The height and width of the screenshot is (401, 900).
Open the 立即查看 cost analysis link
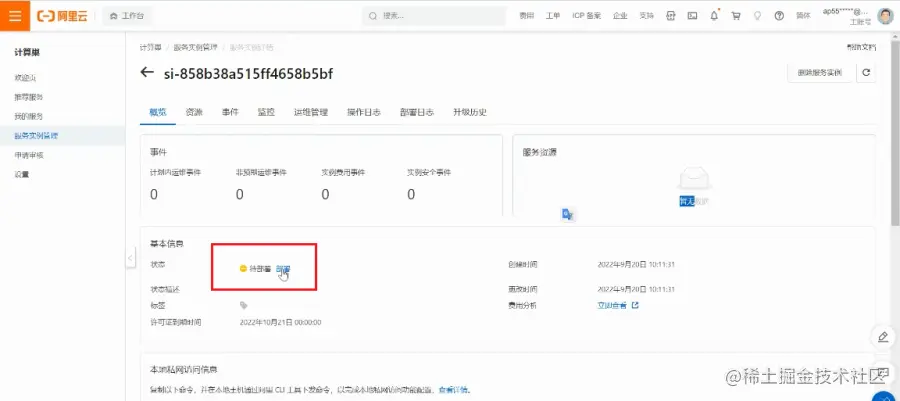click(612, 305)
